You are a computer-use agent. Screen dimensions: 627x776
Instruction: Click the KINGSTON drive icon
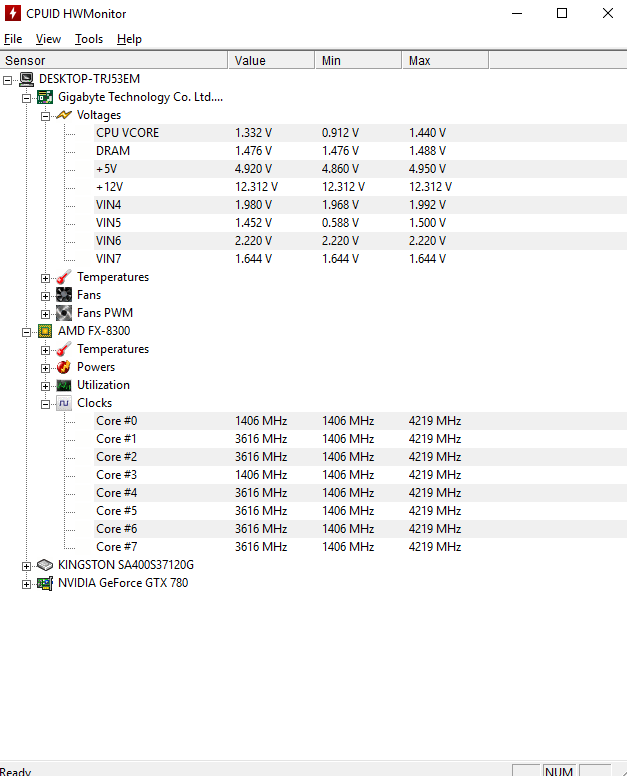45,565
